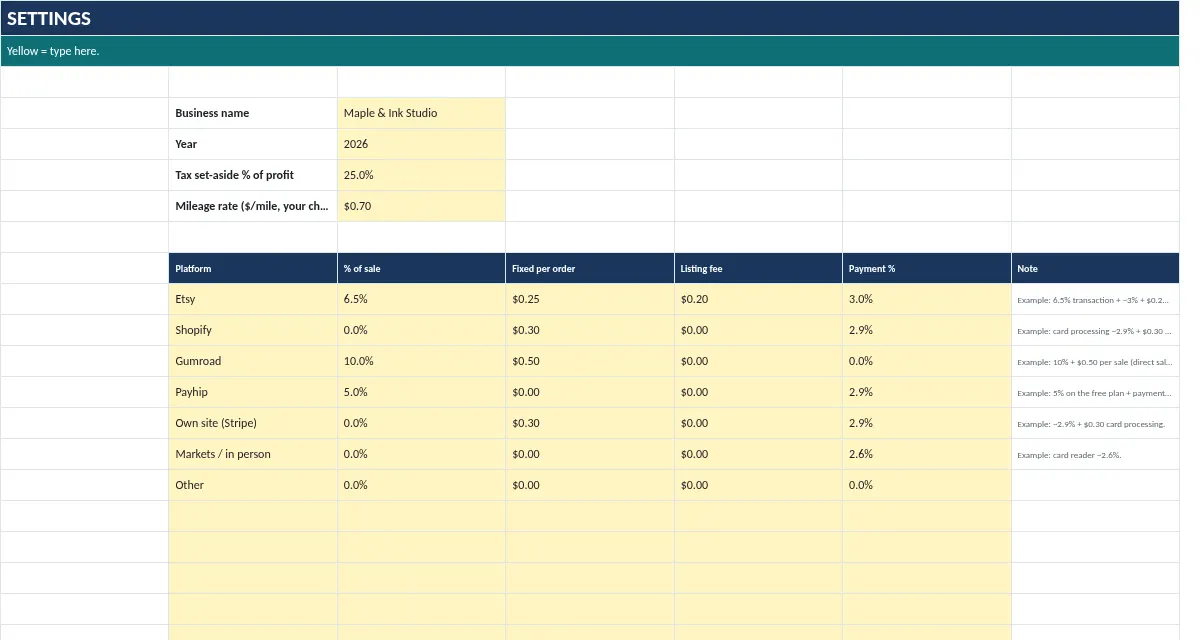
Task: Select Gumroad's $0.50 fixed per order cell
Action: click(590, 361)
